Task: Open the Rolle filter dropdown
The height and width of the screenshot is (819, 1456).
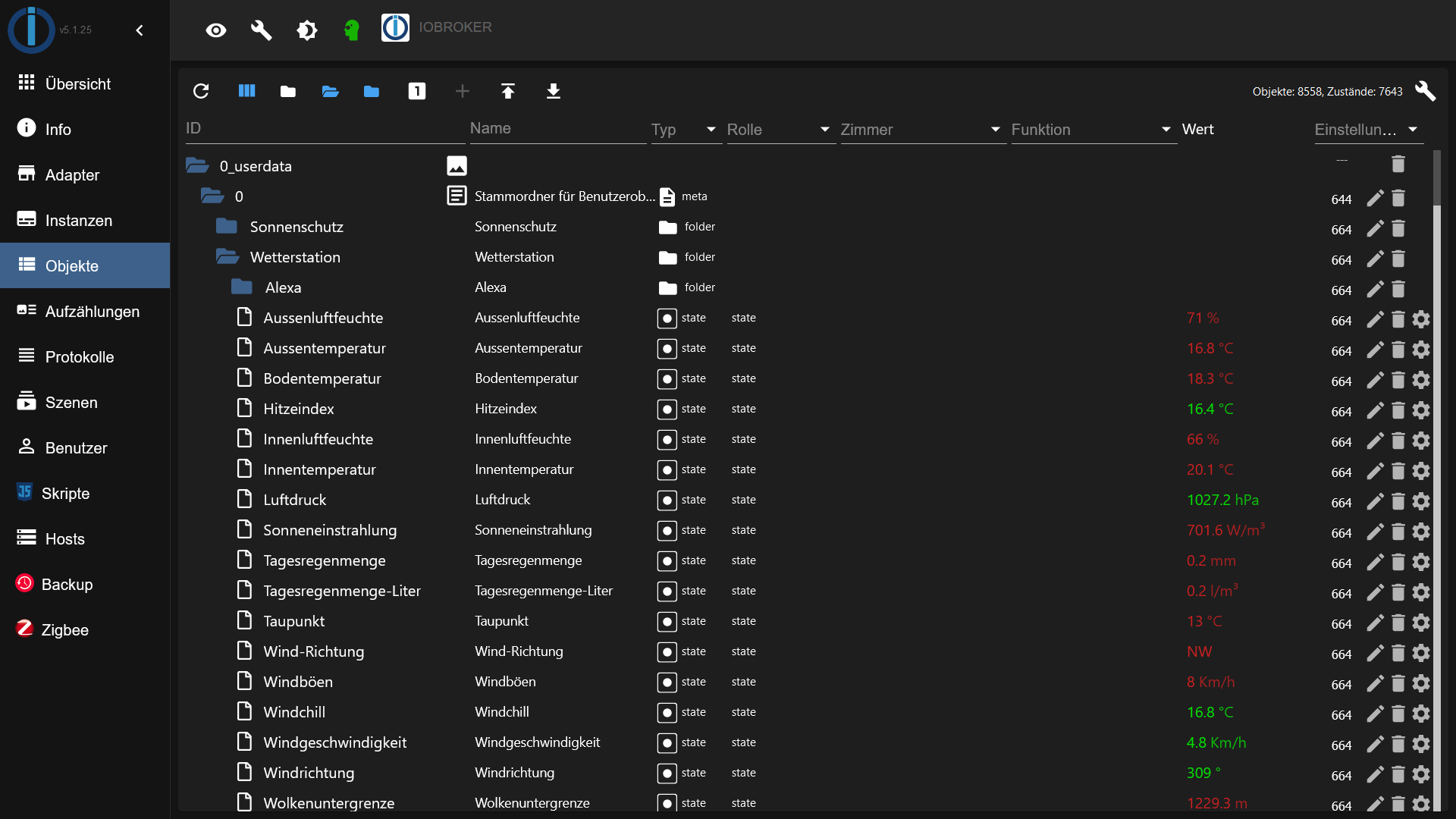Action: [780, 130]
